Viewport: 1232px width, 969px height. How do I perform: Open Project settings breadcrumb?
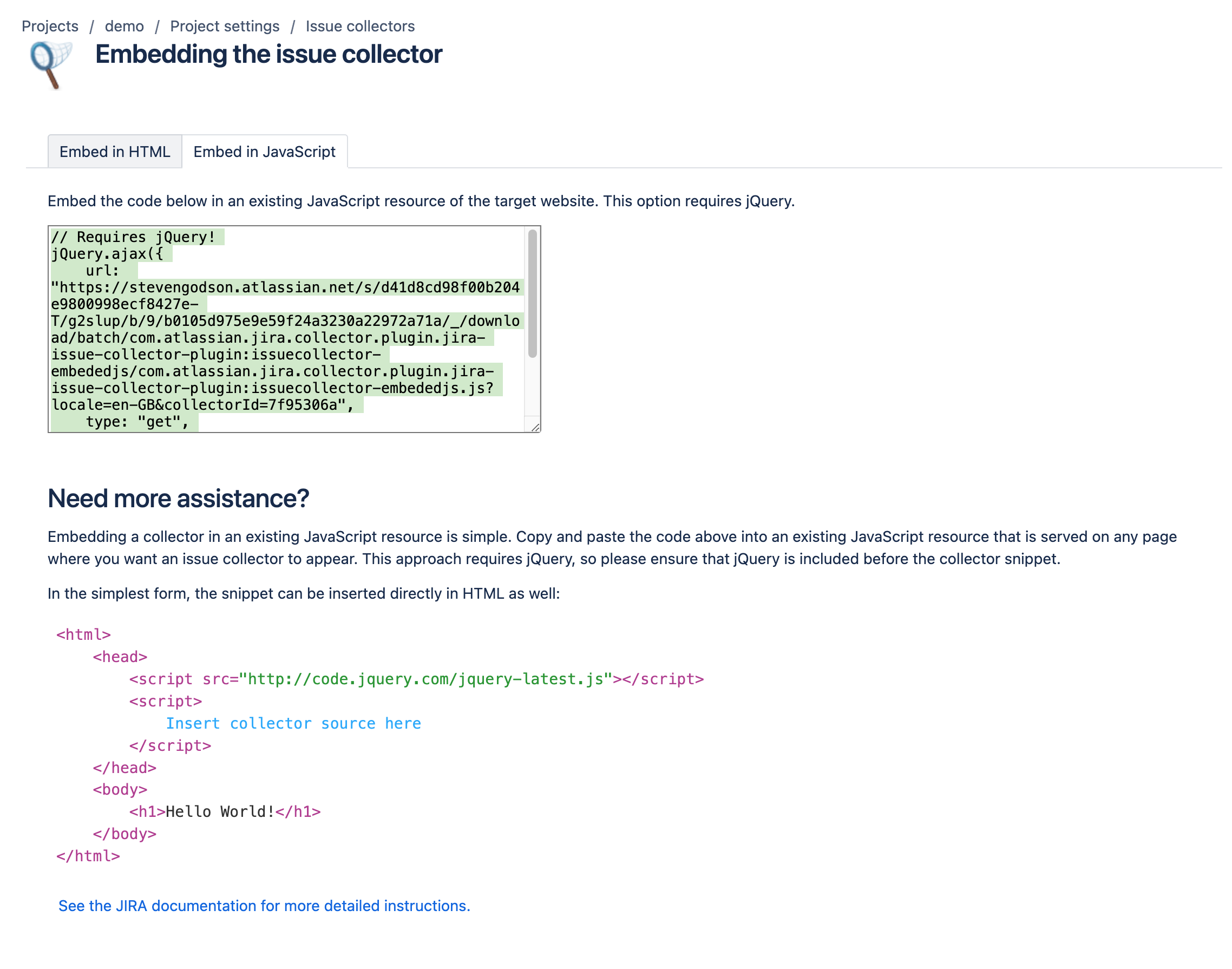coord(225,26)
